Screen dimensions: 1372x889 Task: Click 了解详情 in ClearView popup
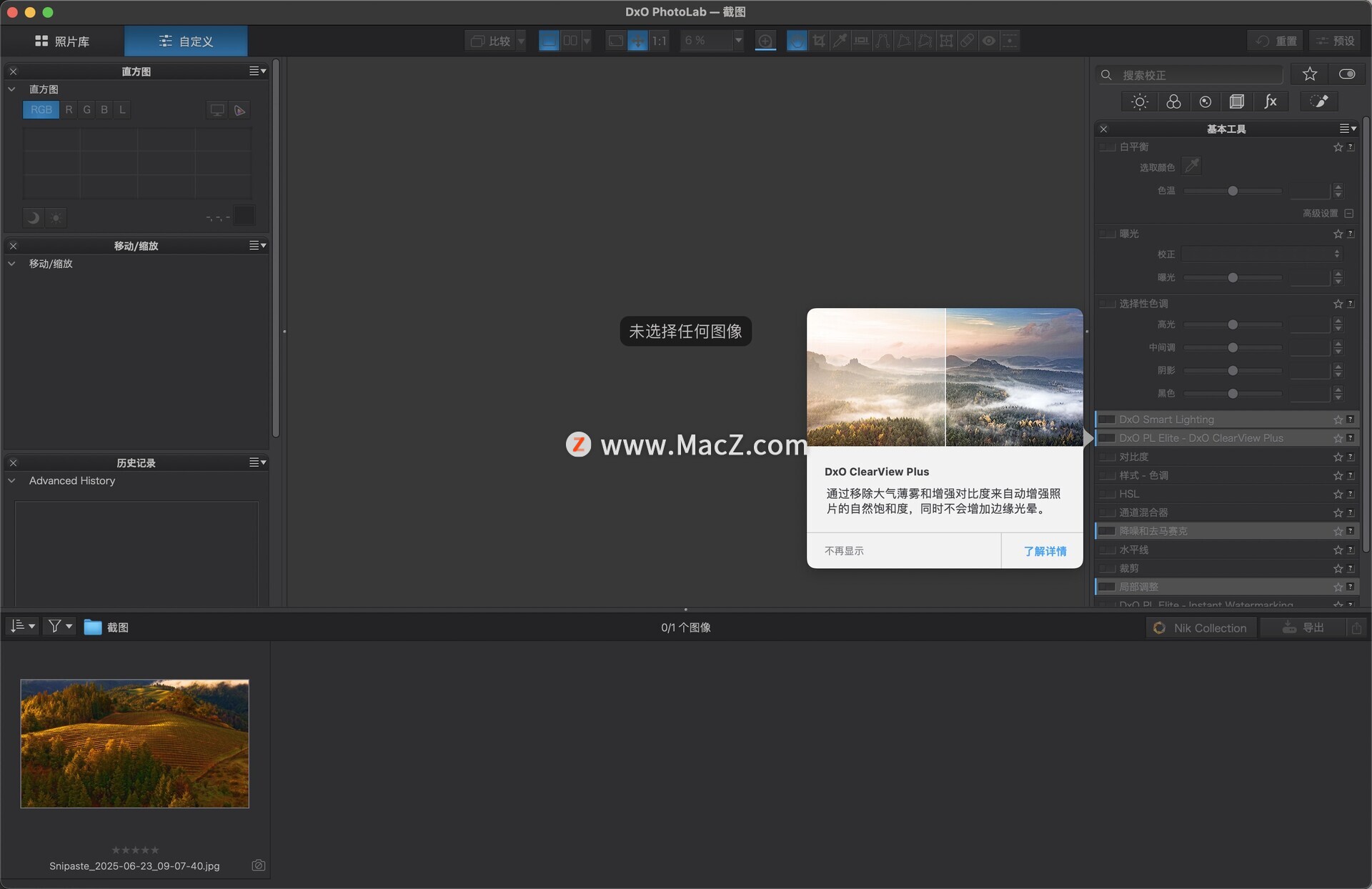coord(1044,551)
